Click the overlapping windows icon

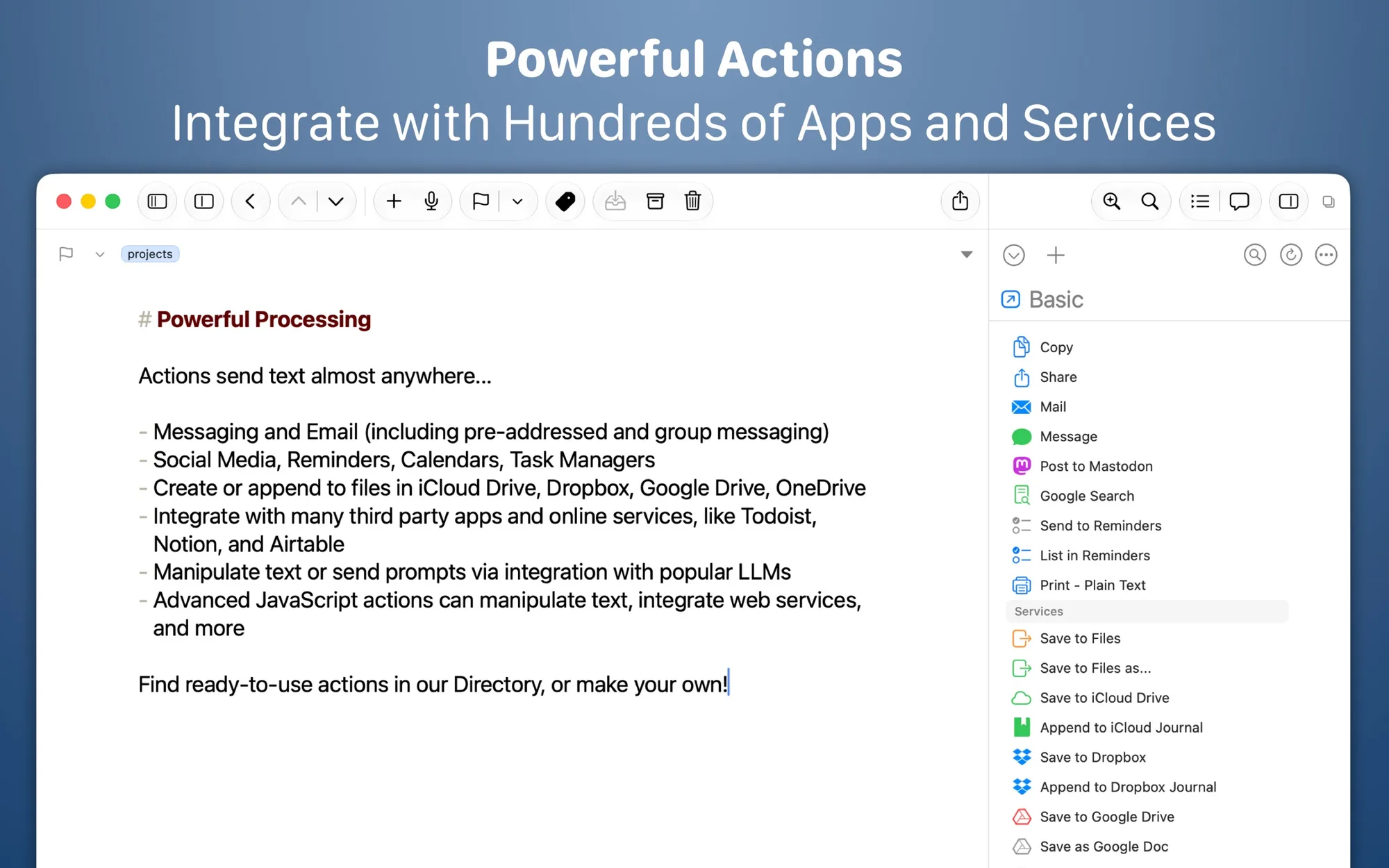click(1329, 202)
